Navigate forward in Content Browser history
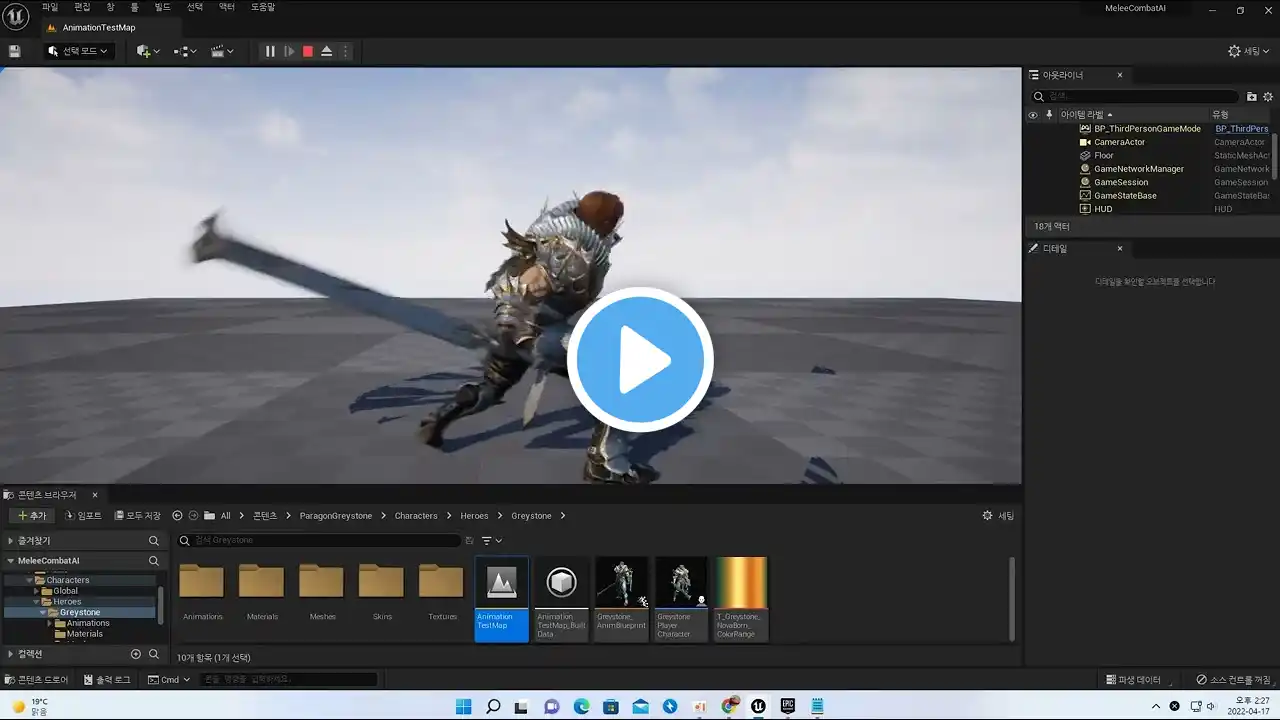This screenshot has width=1280, height=720. tap(193, 516)
